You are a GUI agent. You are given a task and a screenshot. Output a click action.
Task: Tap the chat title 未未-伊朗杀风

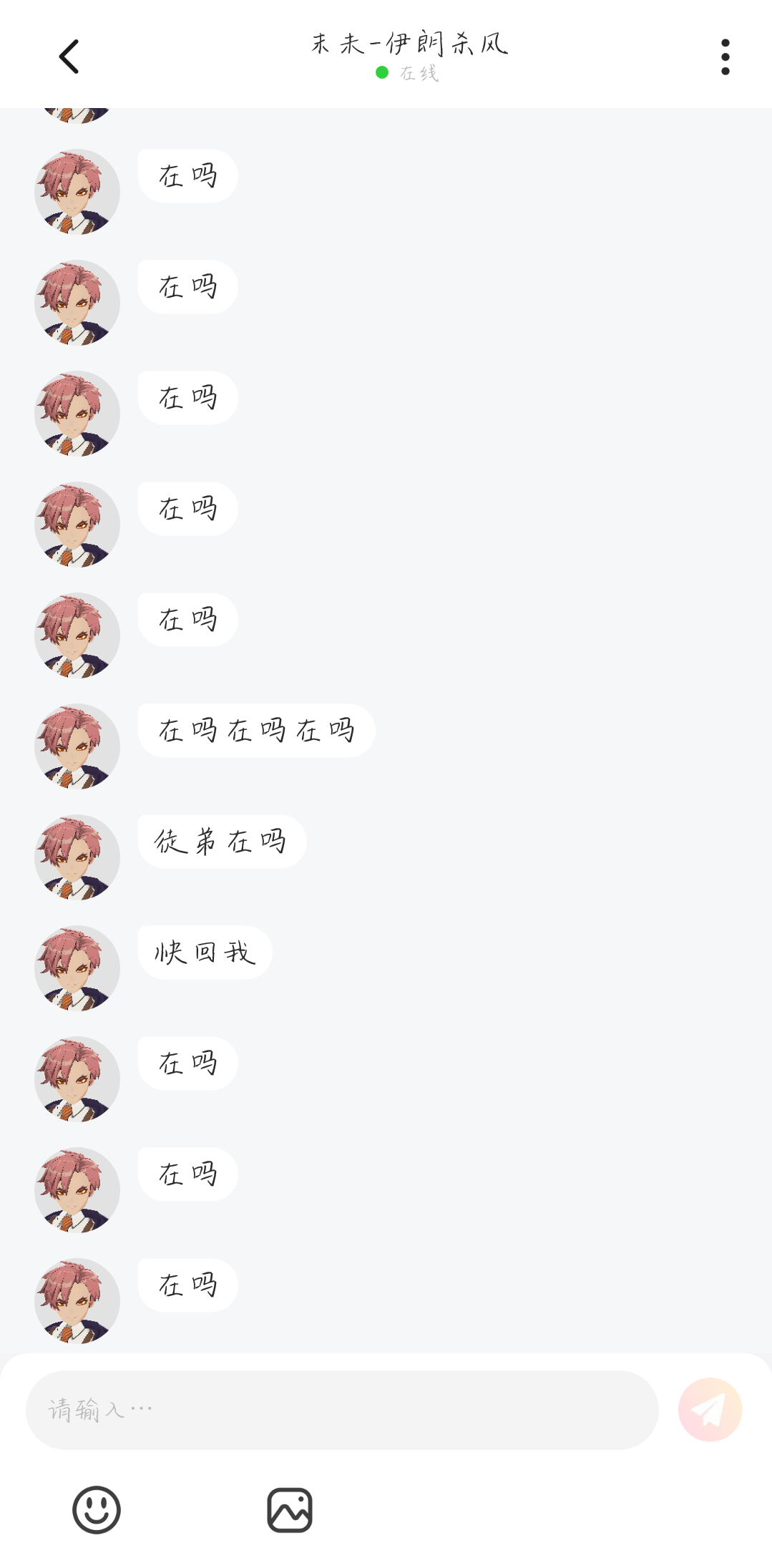(x=409, y=44)
